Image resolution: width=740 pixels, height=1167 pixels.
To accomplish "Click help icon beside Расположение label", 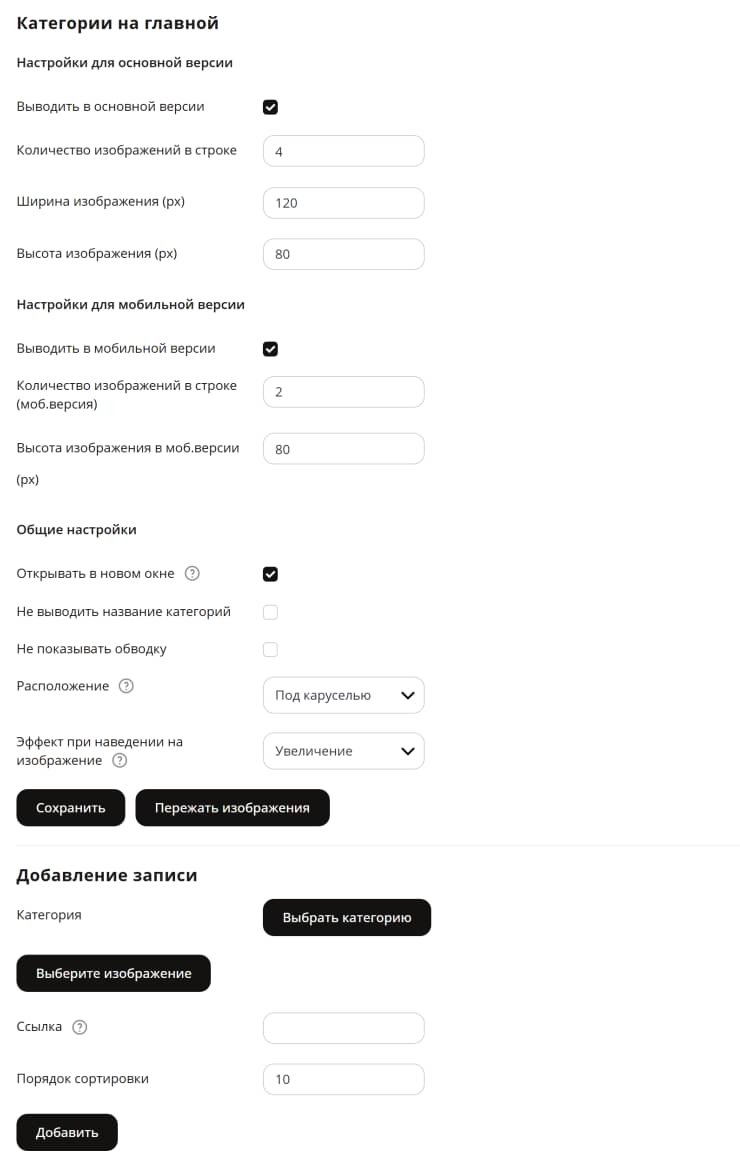I will pyautogui.click(x=127, y=685).
